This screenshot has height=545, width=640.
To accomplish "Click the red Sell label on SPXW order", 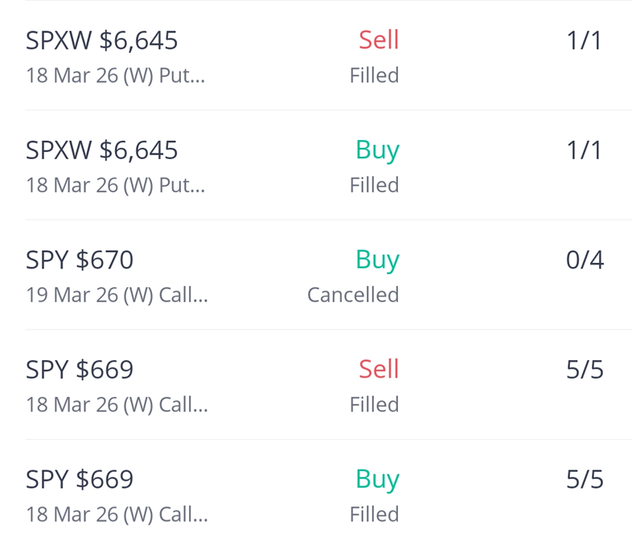I will click(378, 40).
